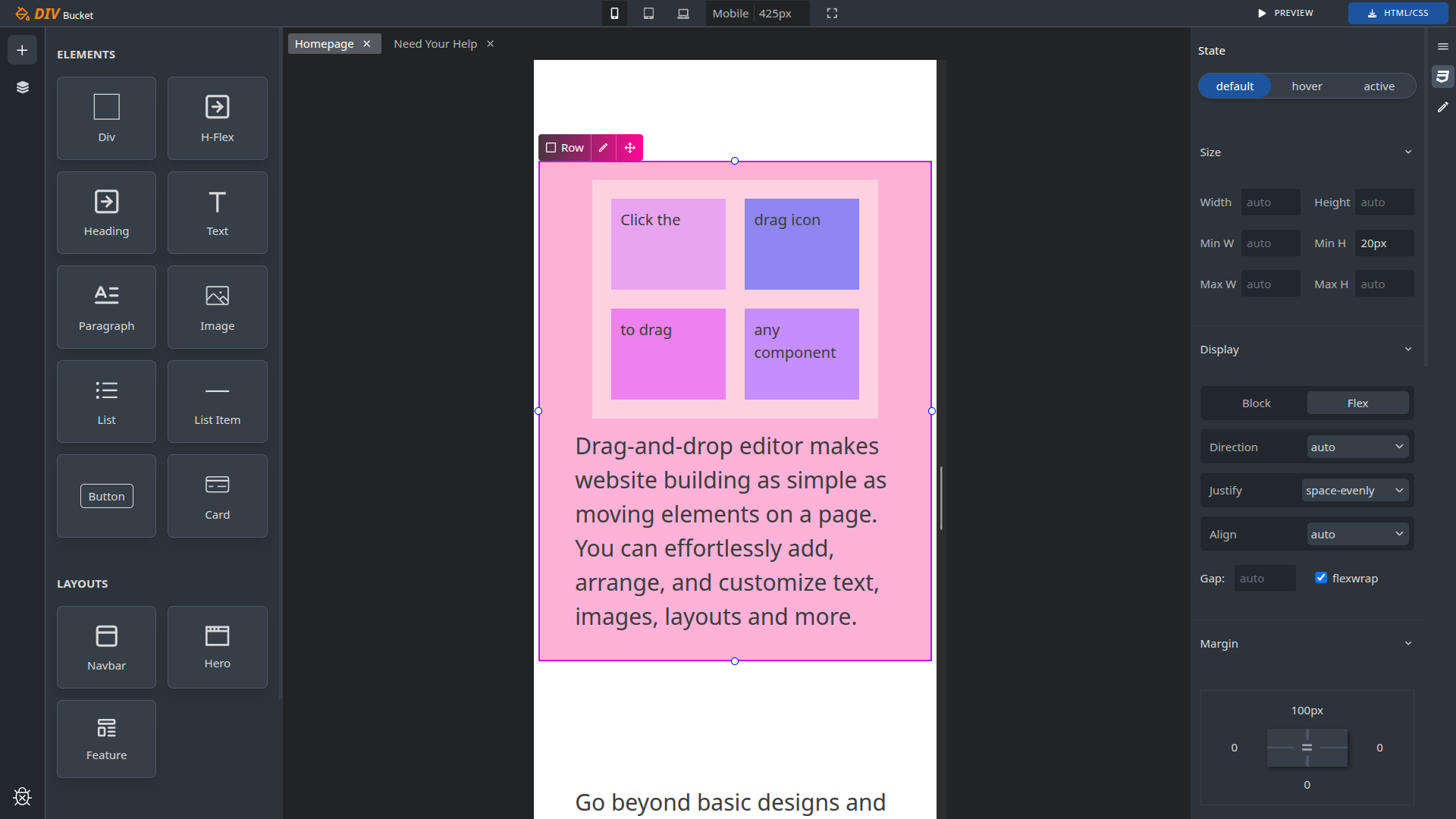Add a Button element
The image size is (1456, 819).
point(106,496)
